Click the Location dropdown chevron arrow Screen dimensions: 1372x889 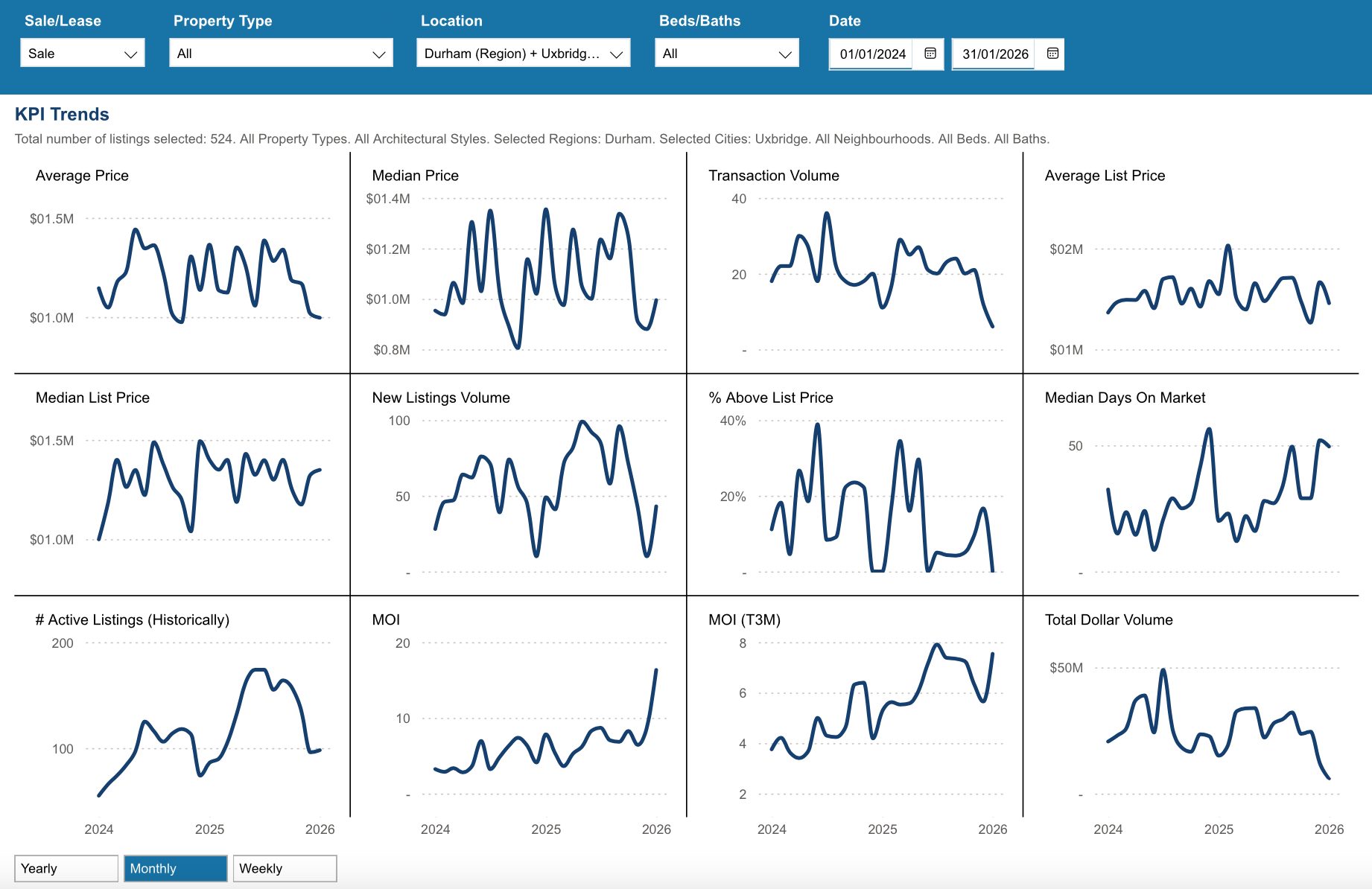(x=616, y=54)
